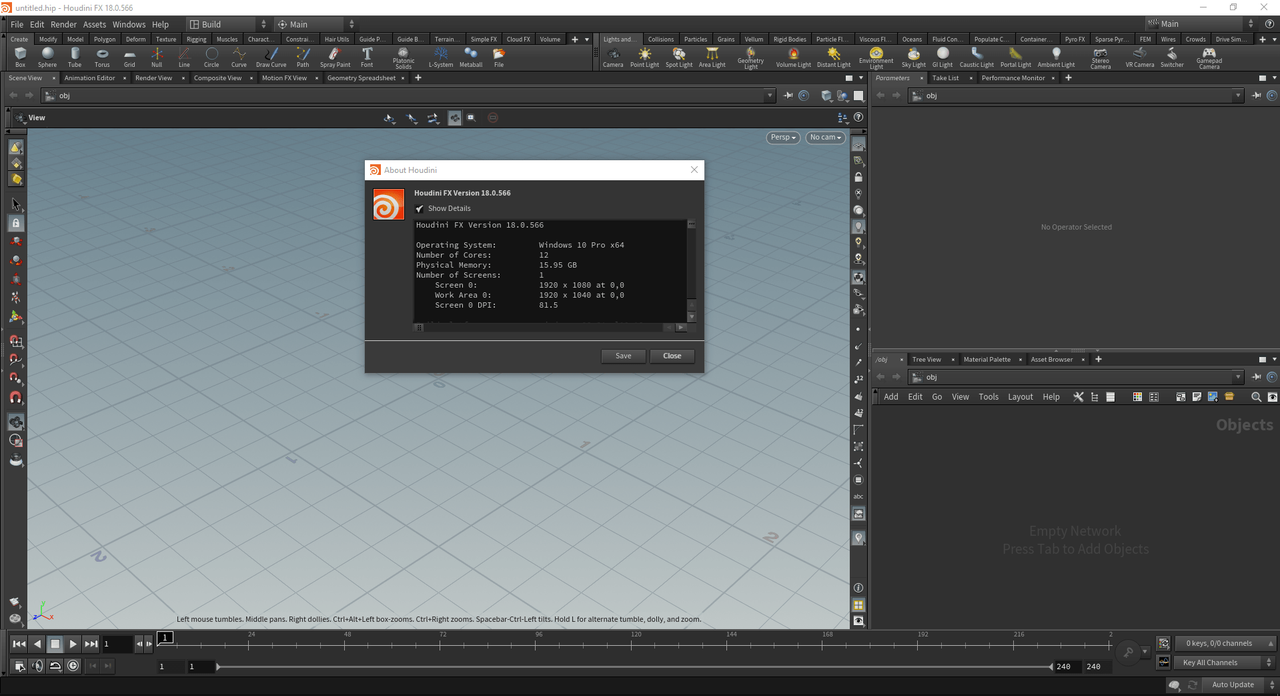Open the Persp viewport dropdown
This screenshot has width=1280, height=696.
pyautogui.click(x=782, y=137)
